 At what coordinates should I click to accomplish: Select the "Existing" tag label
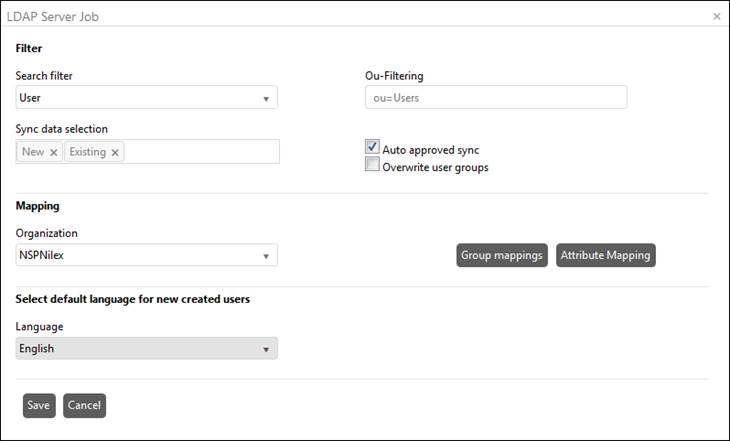point(87,152)
